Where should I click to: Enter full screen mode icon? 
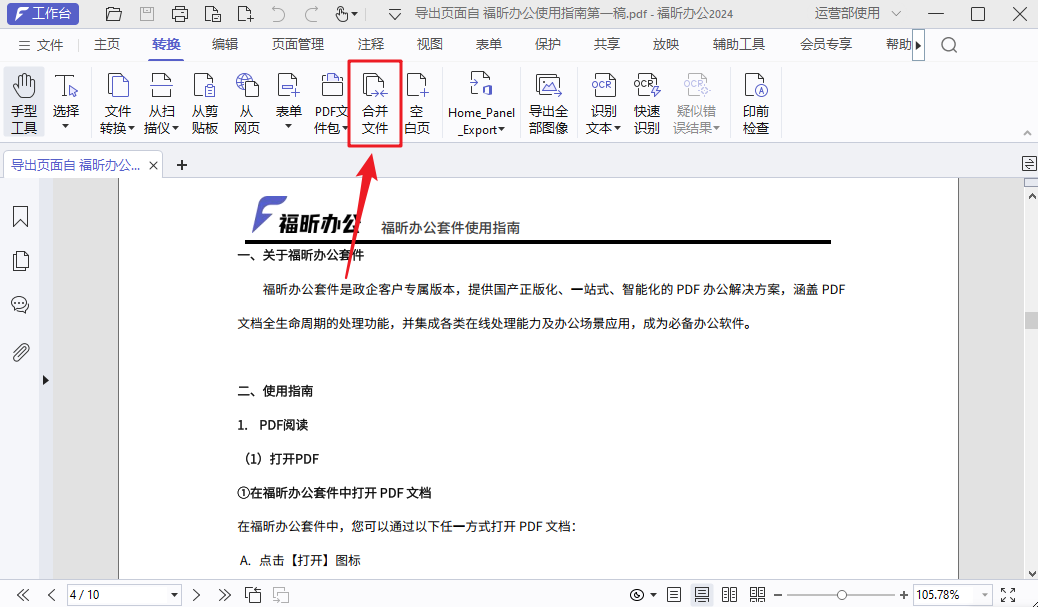1008,595
